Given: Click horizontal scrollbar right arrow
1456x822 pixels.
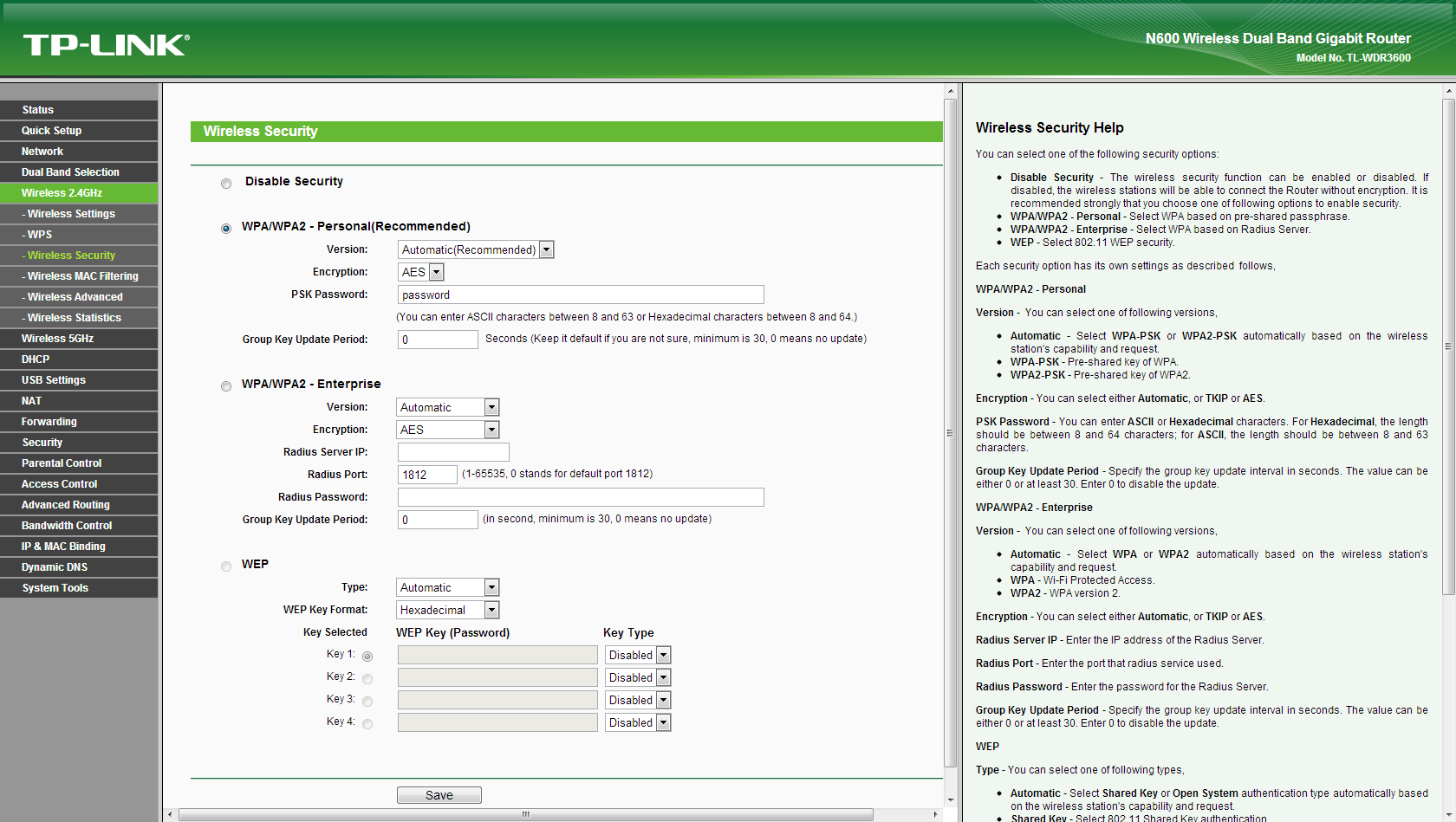Looking at the screenshot, I should [x=935, y=814].
